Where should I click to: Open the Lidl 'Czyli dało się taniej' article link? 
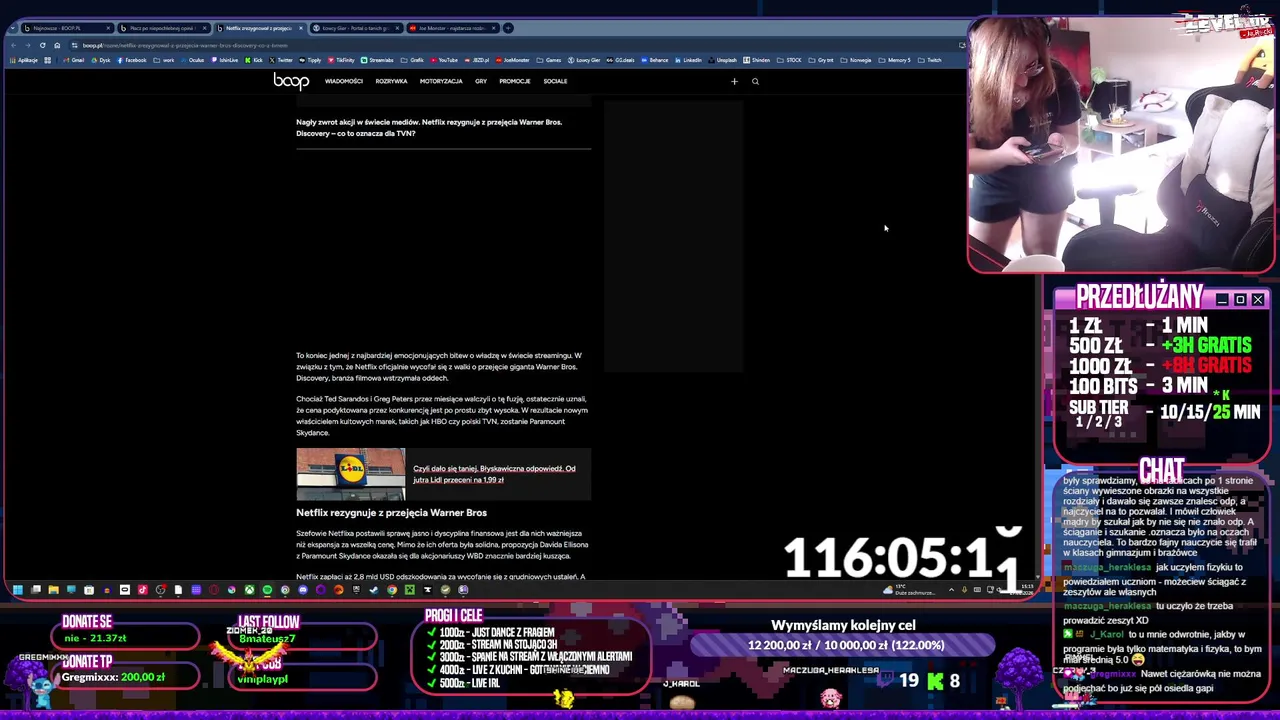(494, 474)
